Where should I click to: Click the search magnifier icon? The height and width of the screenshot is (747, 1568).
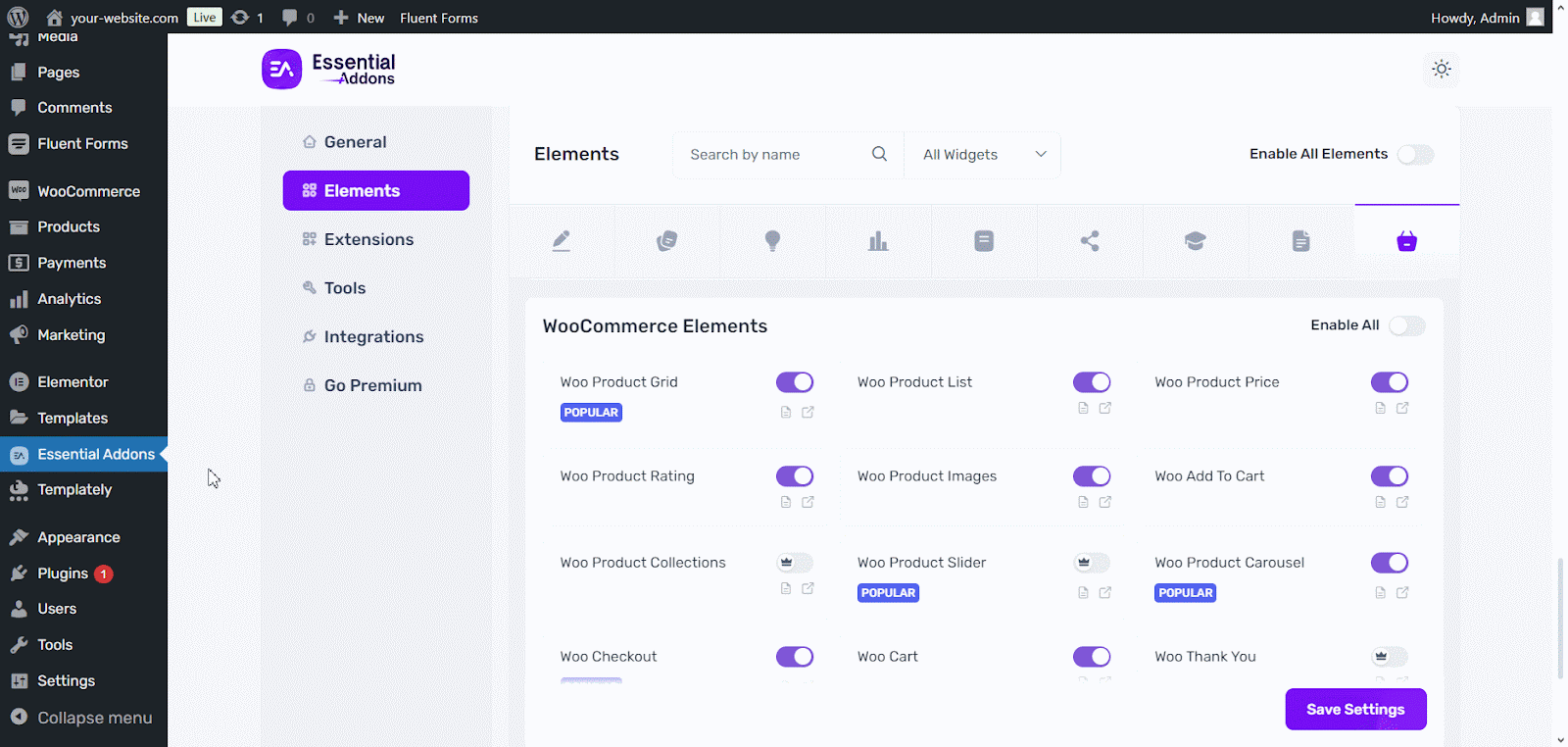pos(879,154)
